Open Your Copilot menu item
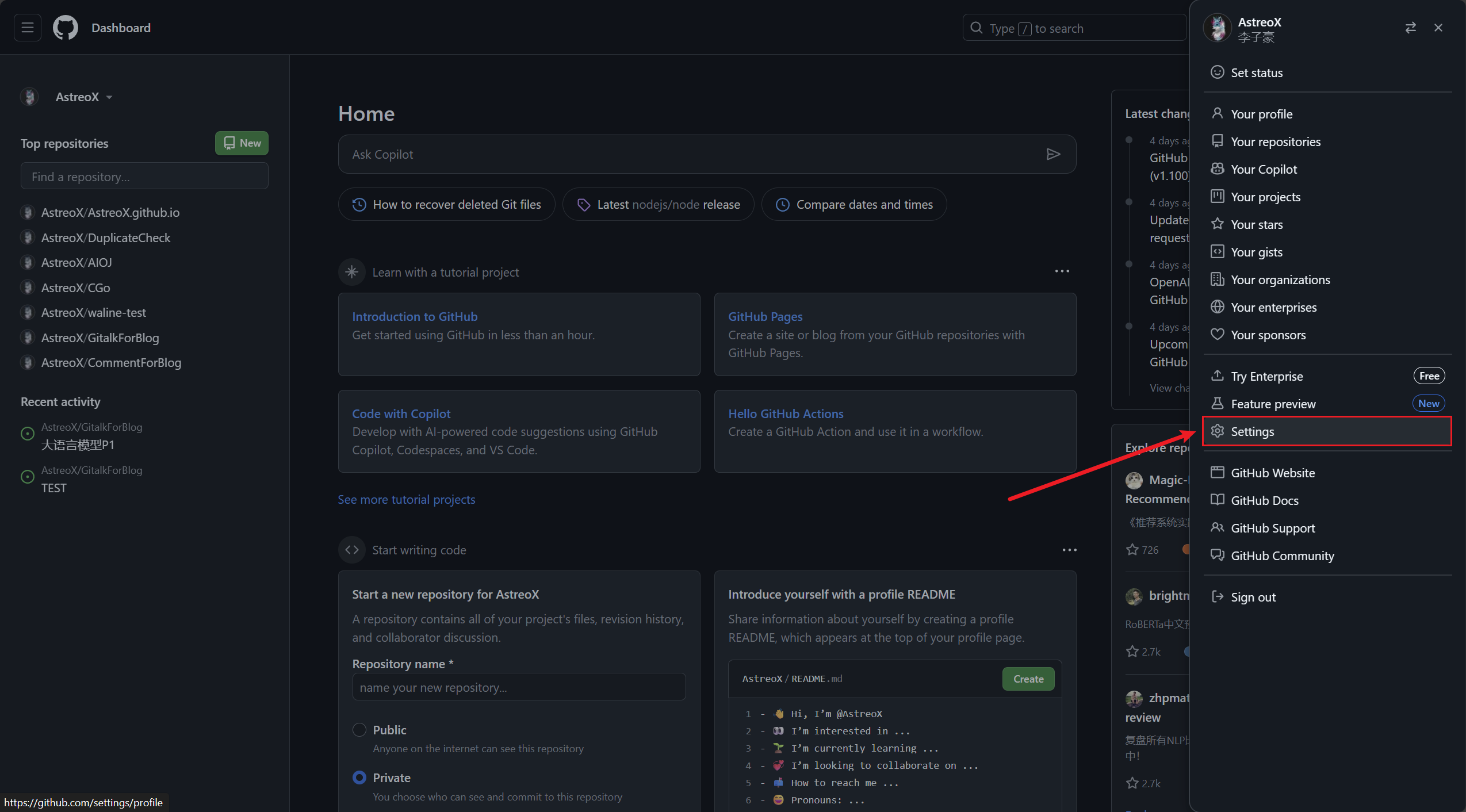The height and width of the screenshot is (812, 1466). [1327, 169]
